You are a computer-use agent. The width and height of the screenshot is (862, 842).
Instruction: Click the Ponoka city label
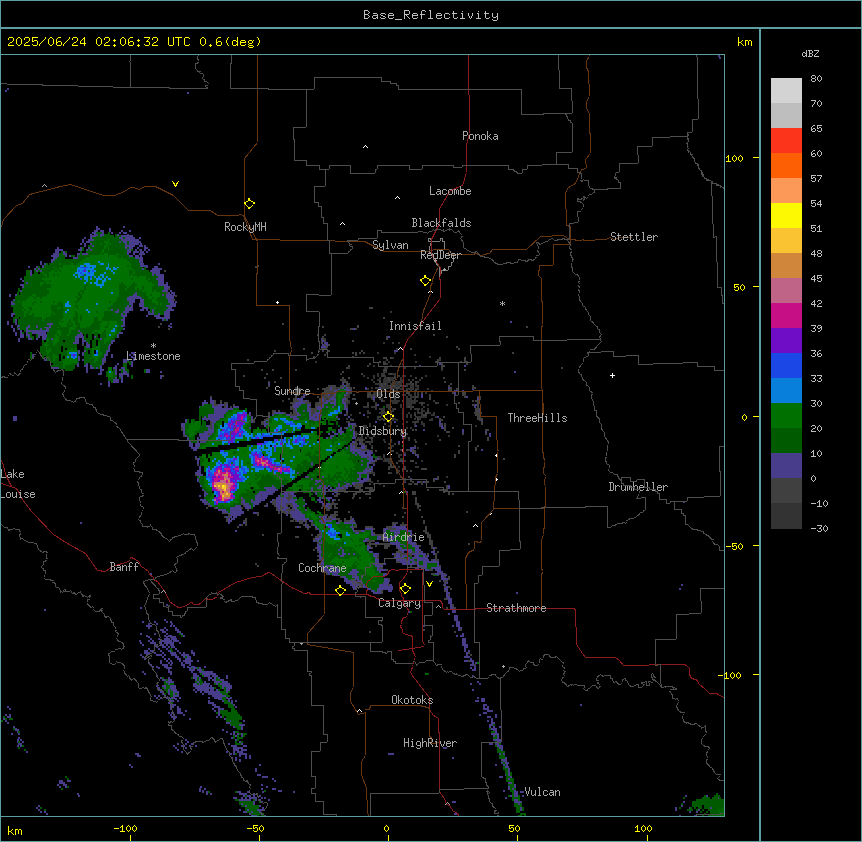pyautogui.click(x=480, y=136)
